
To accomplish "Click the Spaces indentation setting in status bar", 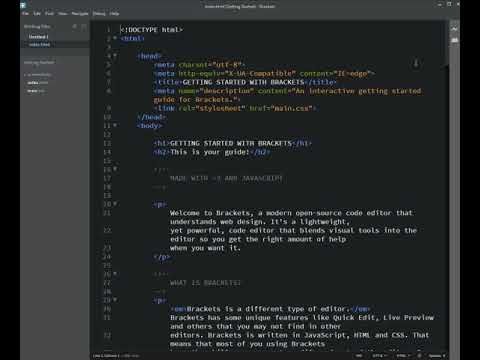I will [x=436, y=356].
